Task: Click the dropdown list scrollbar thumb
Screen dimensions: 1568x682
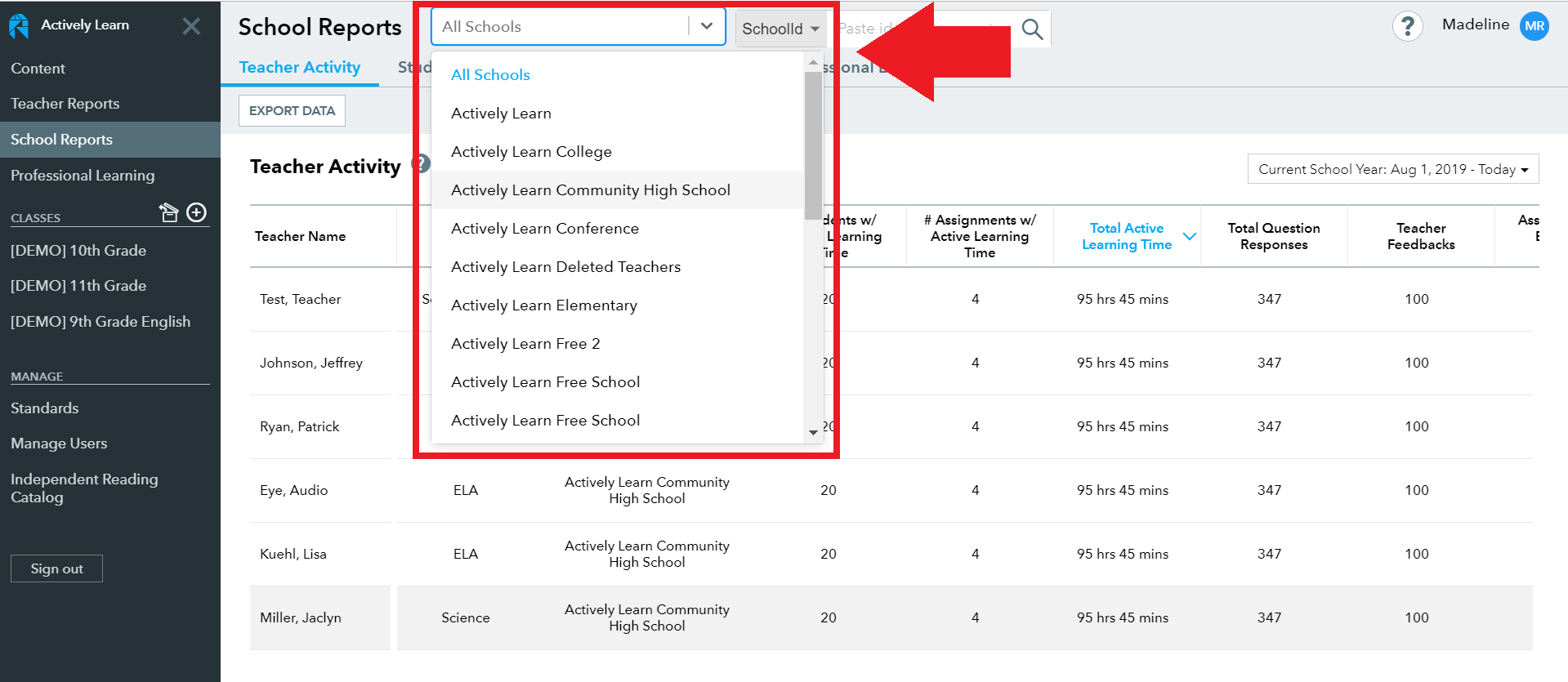Action: click(813, 145)
